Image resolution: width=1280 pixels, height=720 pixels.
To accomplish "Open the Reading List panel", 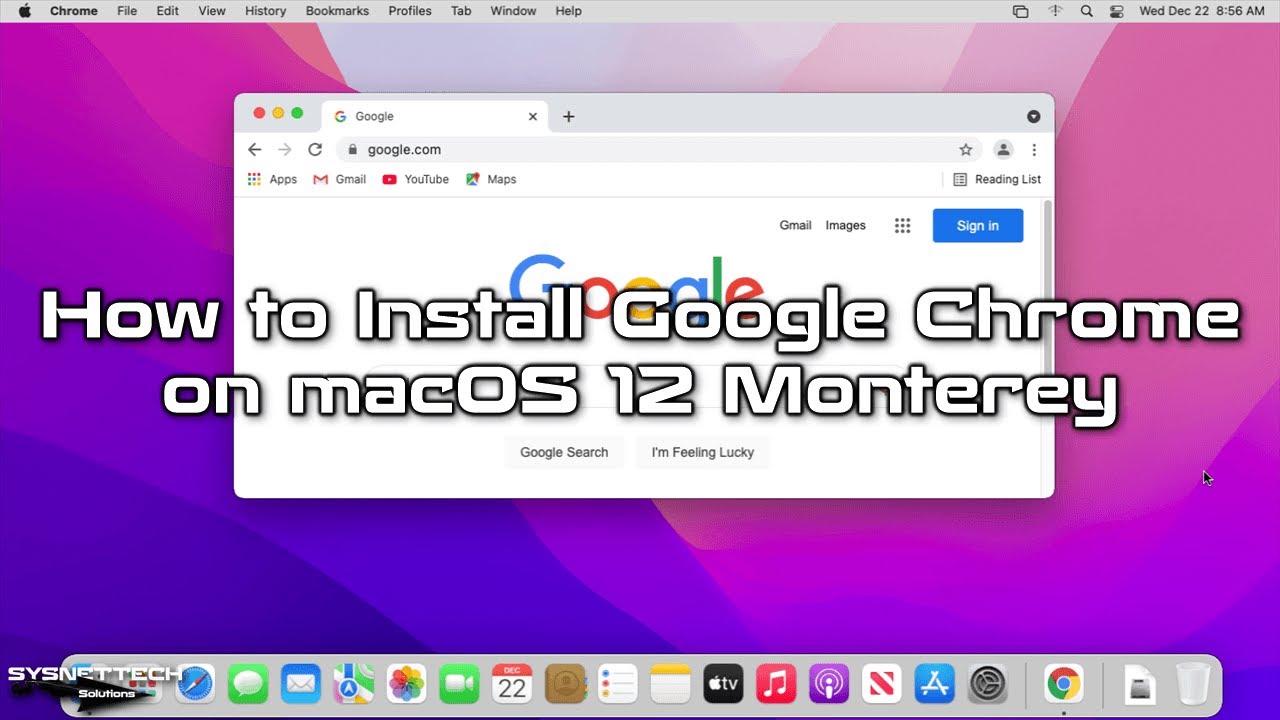I will 997,180.
